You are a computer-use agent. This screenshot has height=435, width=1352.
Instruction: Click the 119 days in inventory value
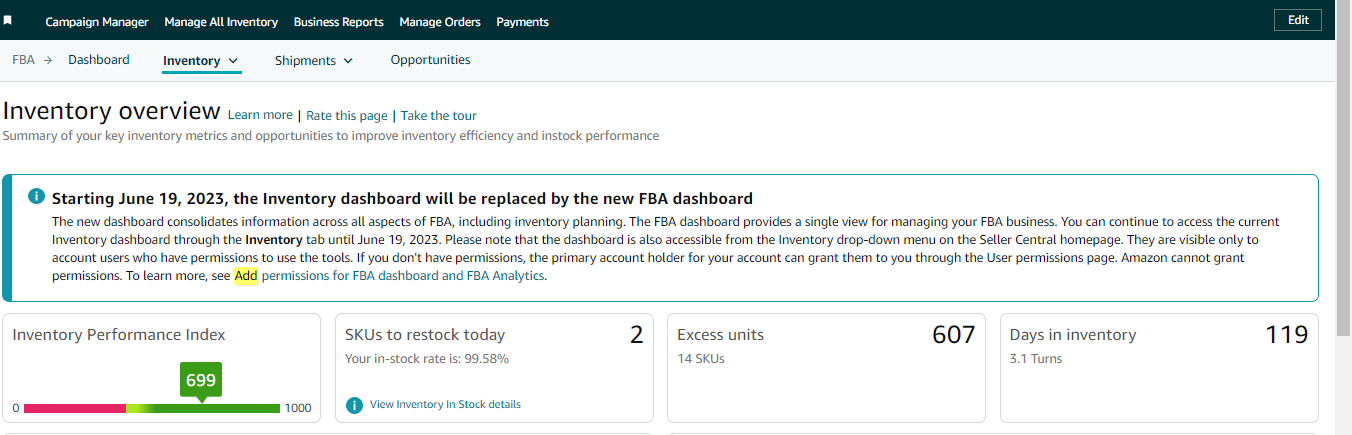click(1287, 335)
